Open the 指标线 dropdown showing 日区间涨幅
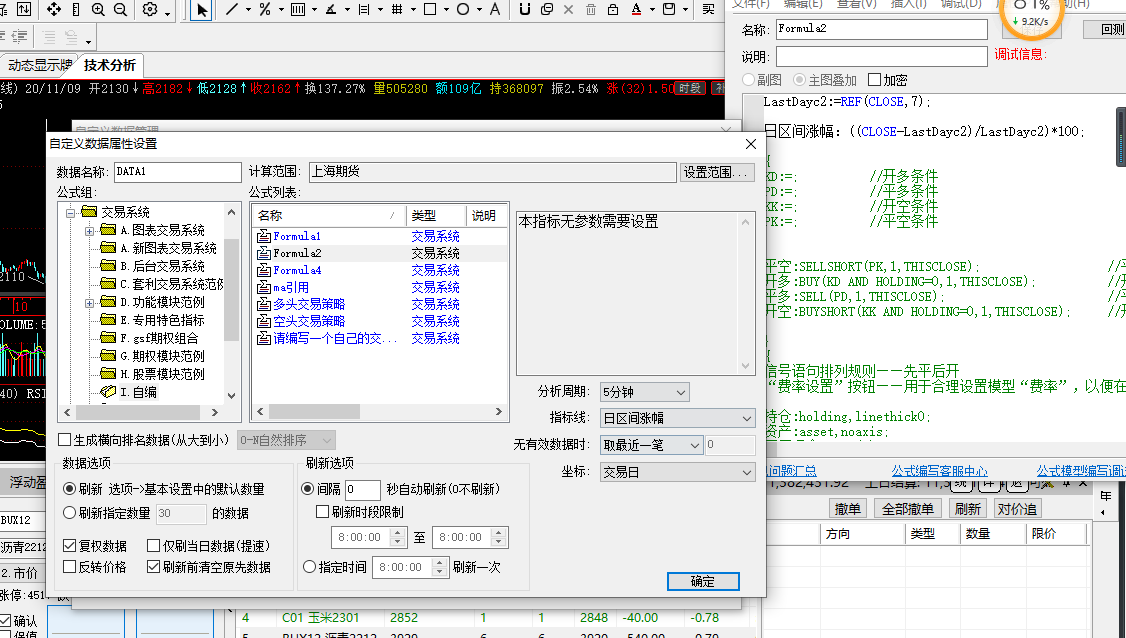The width and height of the screenshot is (1126, 638). point(677,418)
